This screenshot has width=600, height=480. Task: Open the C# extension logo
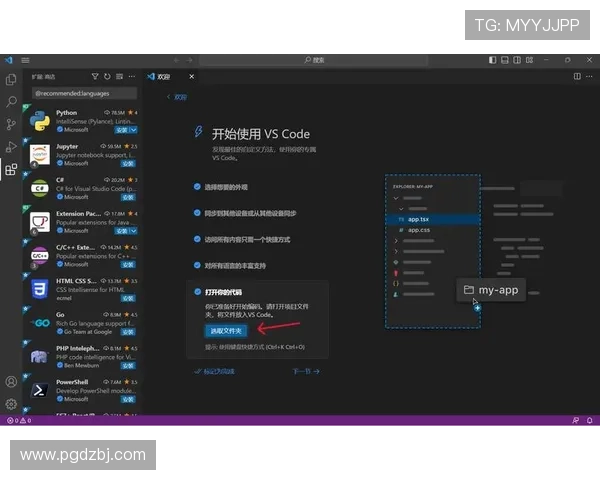(x=40, y=188)
